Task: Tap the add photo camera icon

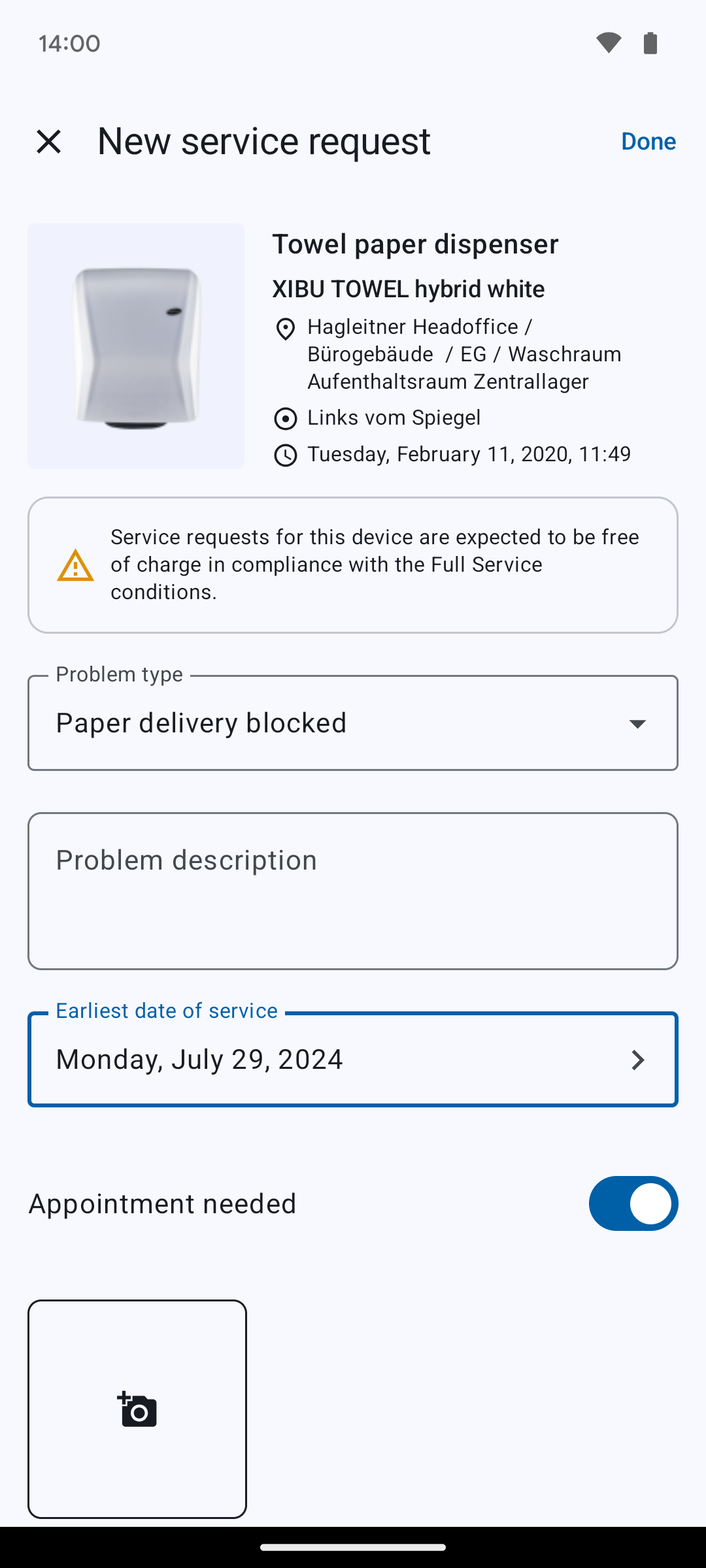Action: pos(137,1409)
